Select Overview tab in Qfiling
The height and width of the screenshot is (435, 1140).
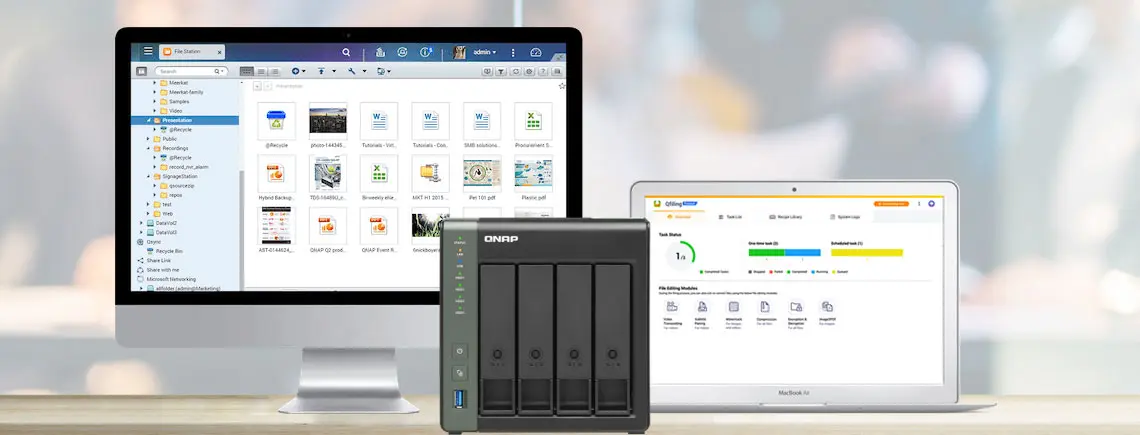click(x=680, y=217)
